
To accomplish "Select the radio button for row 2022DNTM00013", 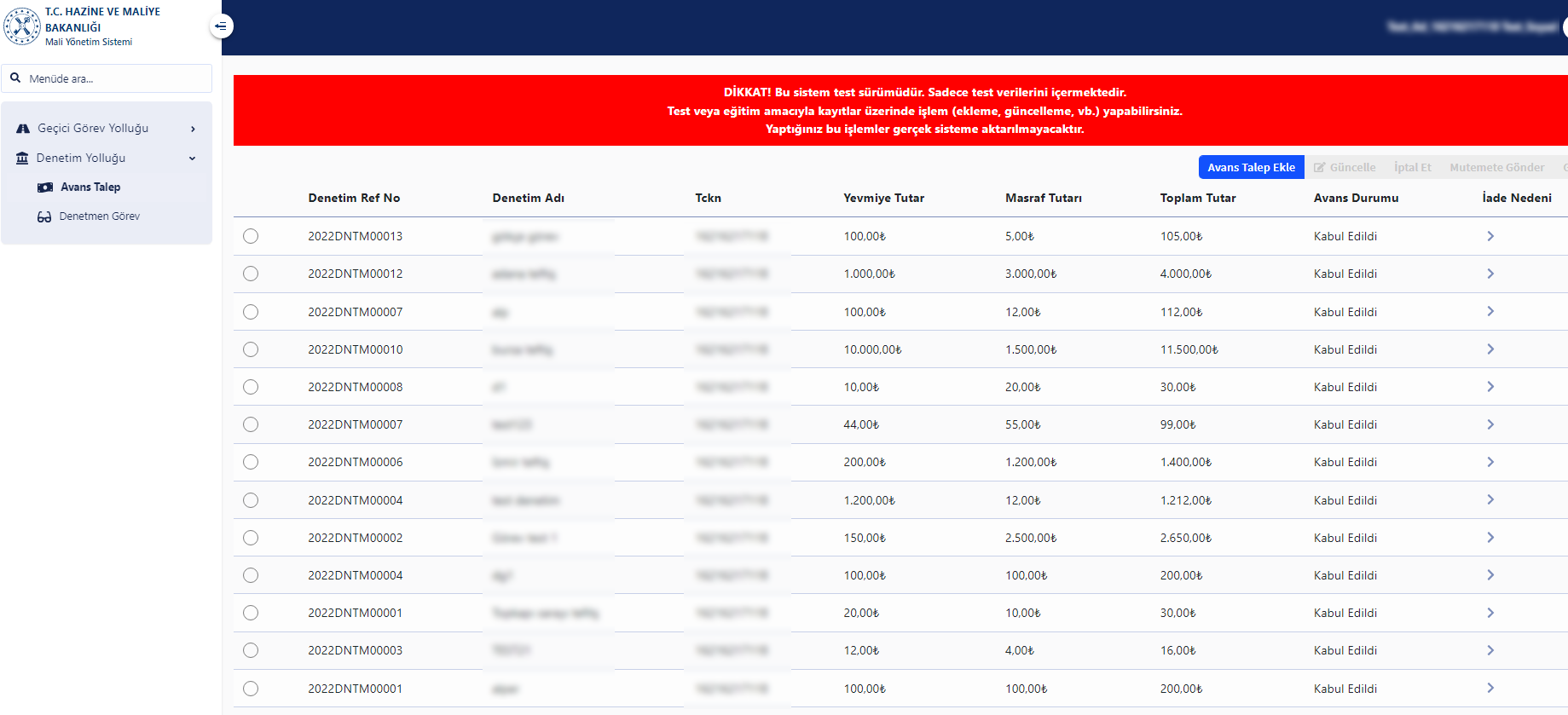I will point(251,236).
